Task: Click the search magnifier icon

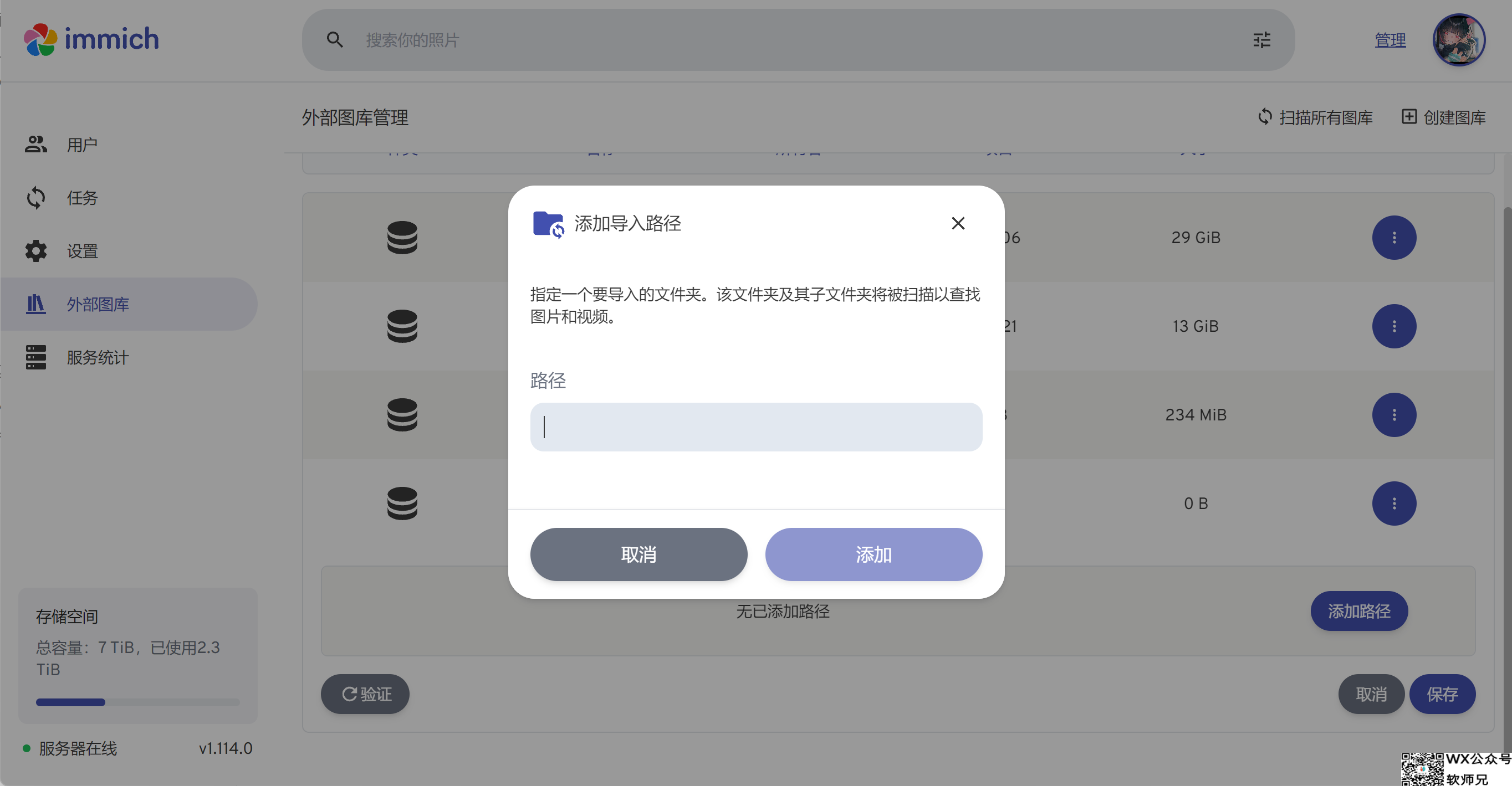Action: (x=335, y=40)
